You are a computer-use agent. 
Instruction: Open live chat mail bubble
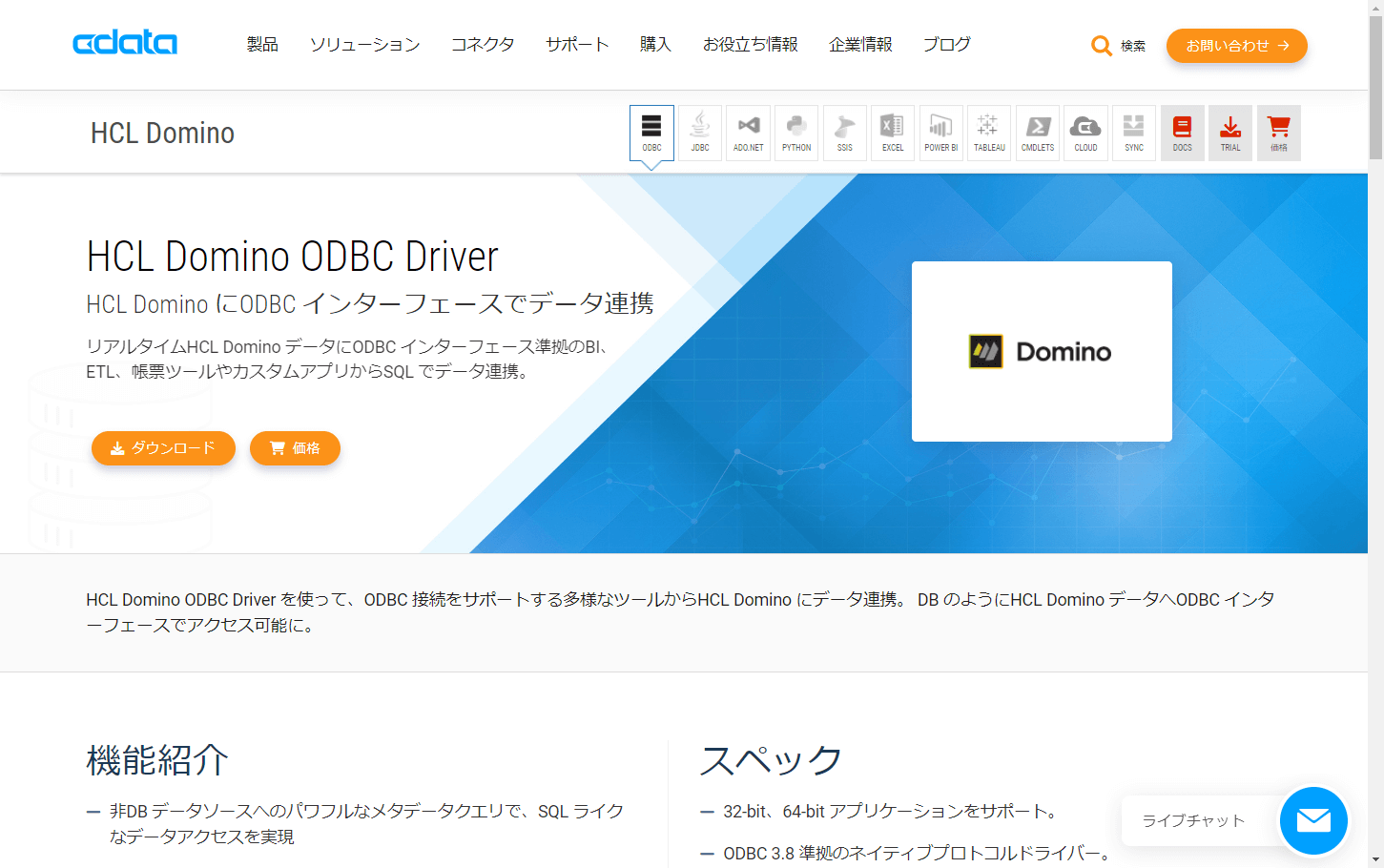(1313, 820)
